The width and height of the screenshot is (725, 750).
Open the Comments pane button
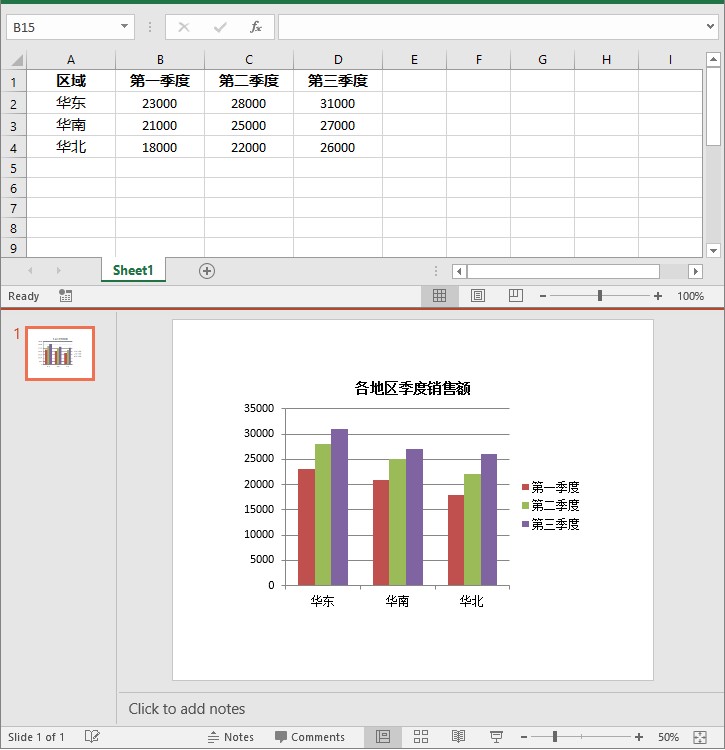tap(310, 737)
